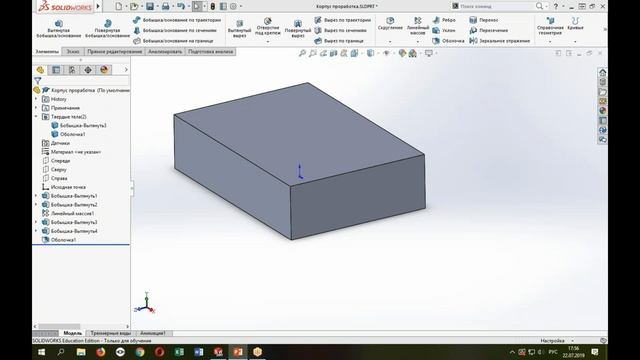
Task: Select the Уклон draft tool
Action: 444,30
